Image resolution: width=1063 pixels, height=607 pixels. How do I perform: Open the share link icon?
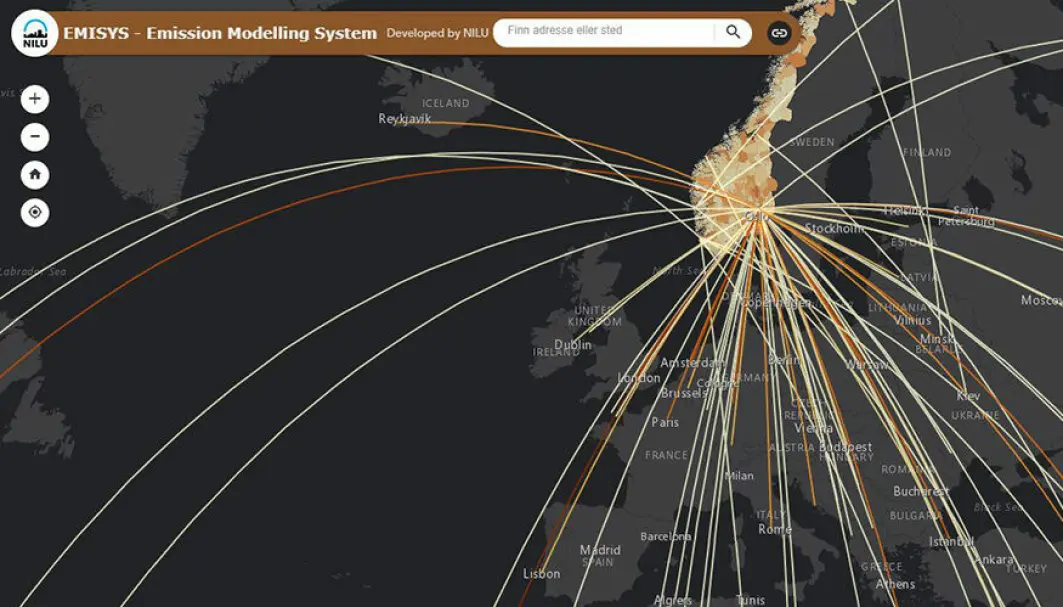coord(779,33)
